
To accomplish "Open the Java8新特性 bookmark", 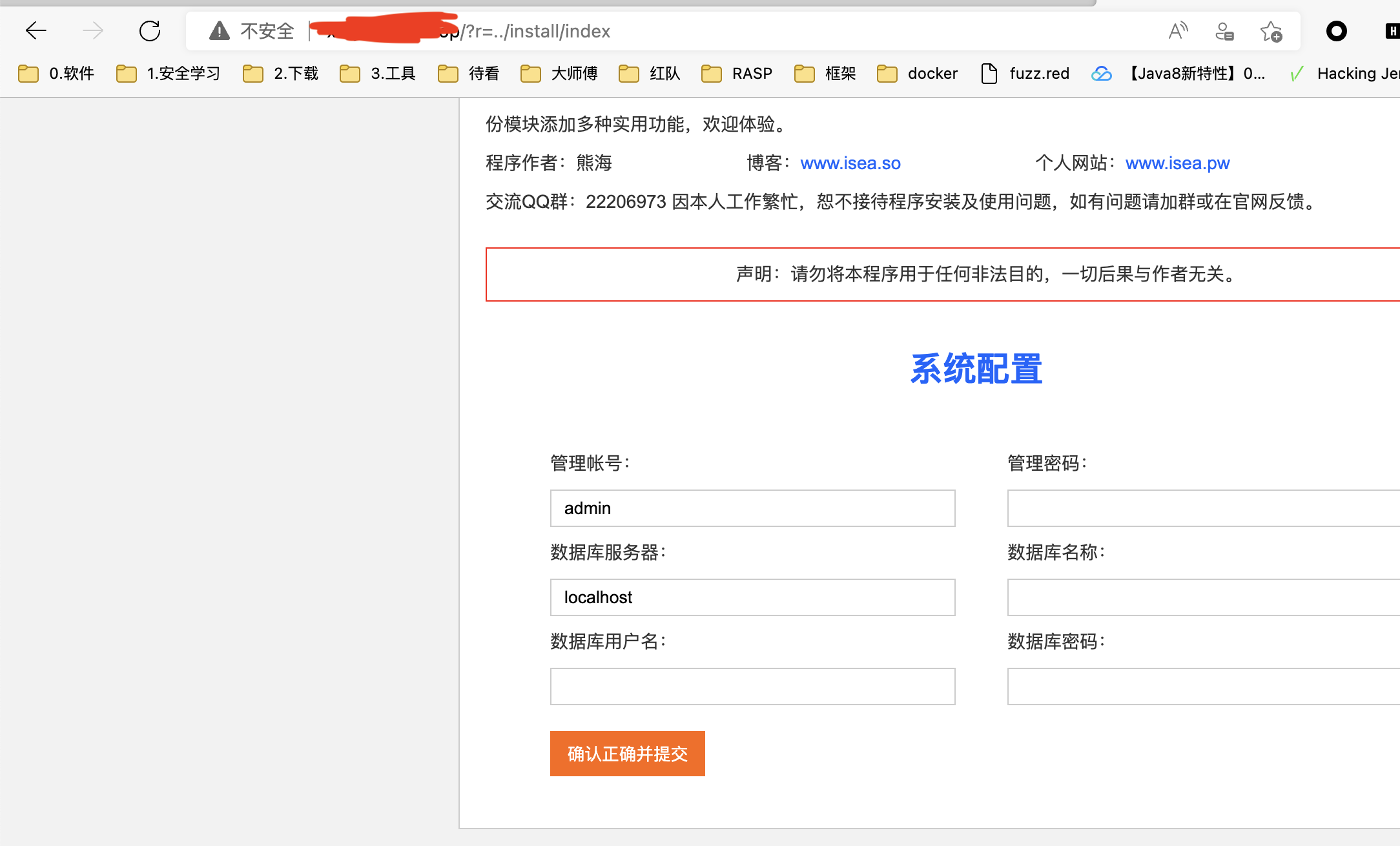I will click(x=1179, y=74).
